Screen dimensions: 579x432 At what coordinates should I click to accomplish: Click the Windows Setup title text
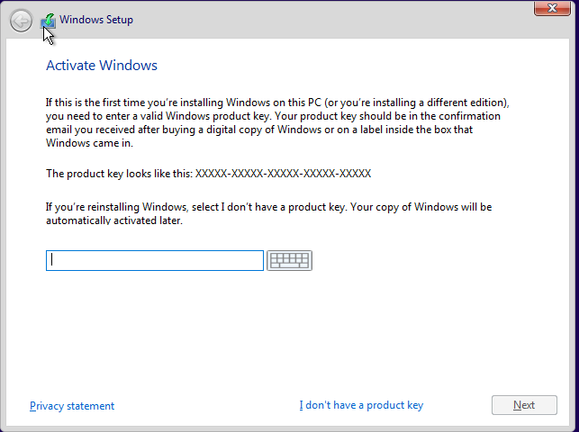pyautogui.click(x=96, y=20)
